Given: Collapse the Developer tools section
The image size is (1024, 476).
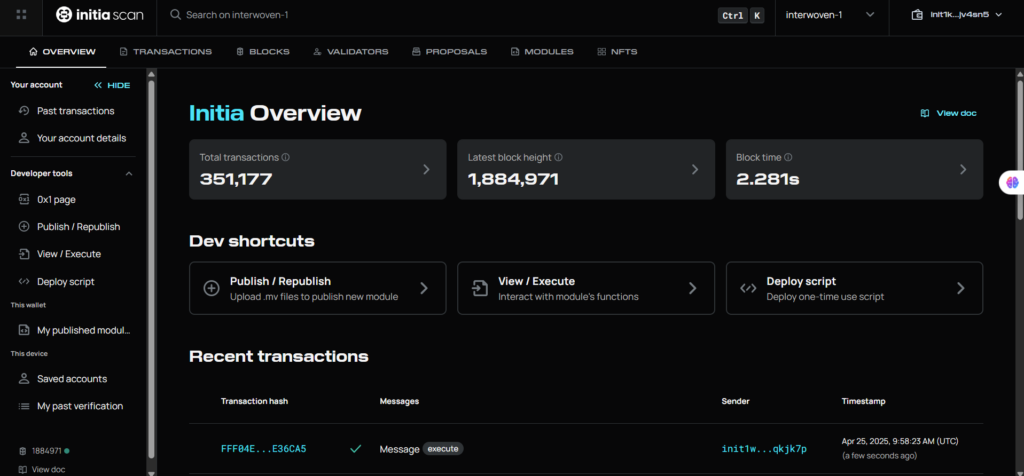Looking at the screenshot, I should click(x=129, y=174).
